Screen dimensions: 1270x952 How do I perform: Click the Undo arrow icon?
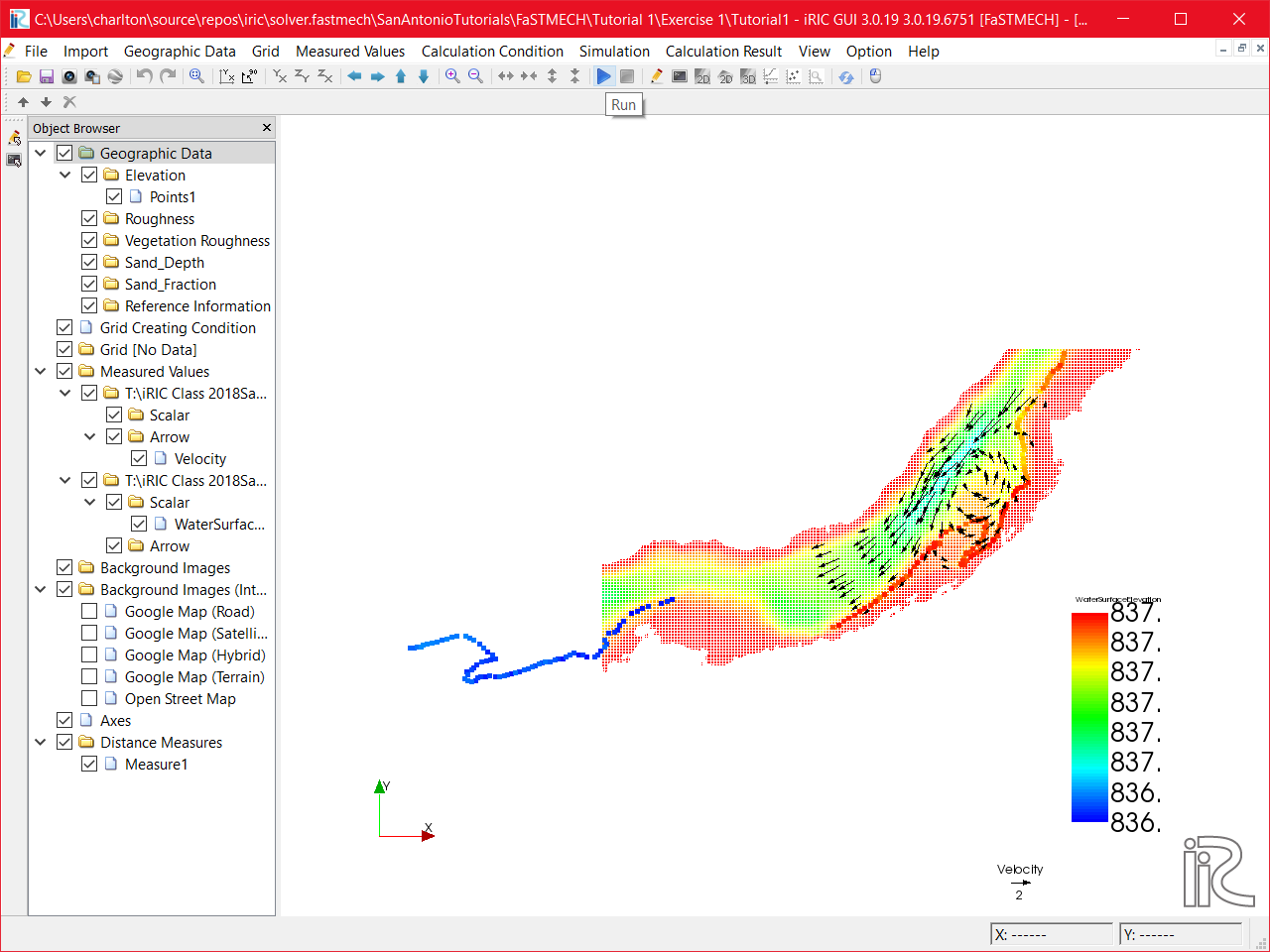coord(145,76)
